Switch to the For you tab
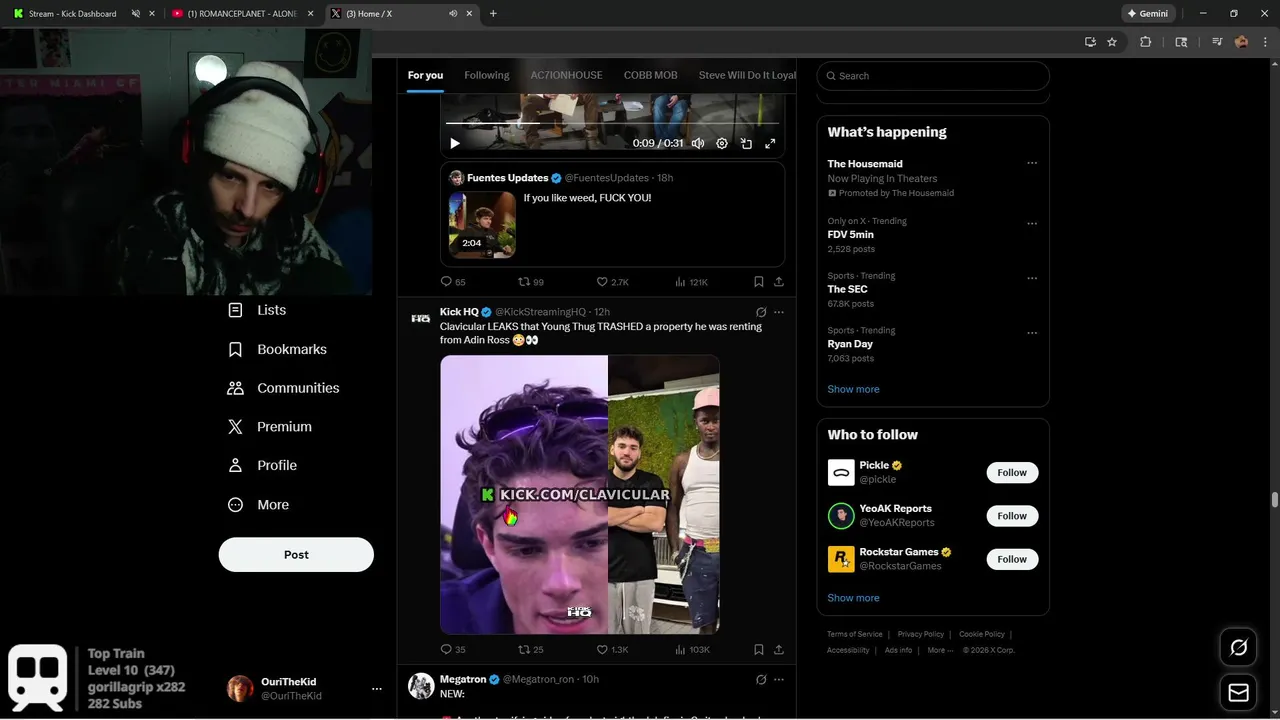Screen dimensions: 1280x720 coord(425,75)
